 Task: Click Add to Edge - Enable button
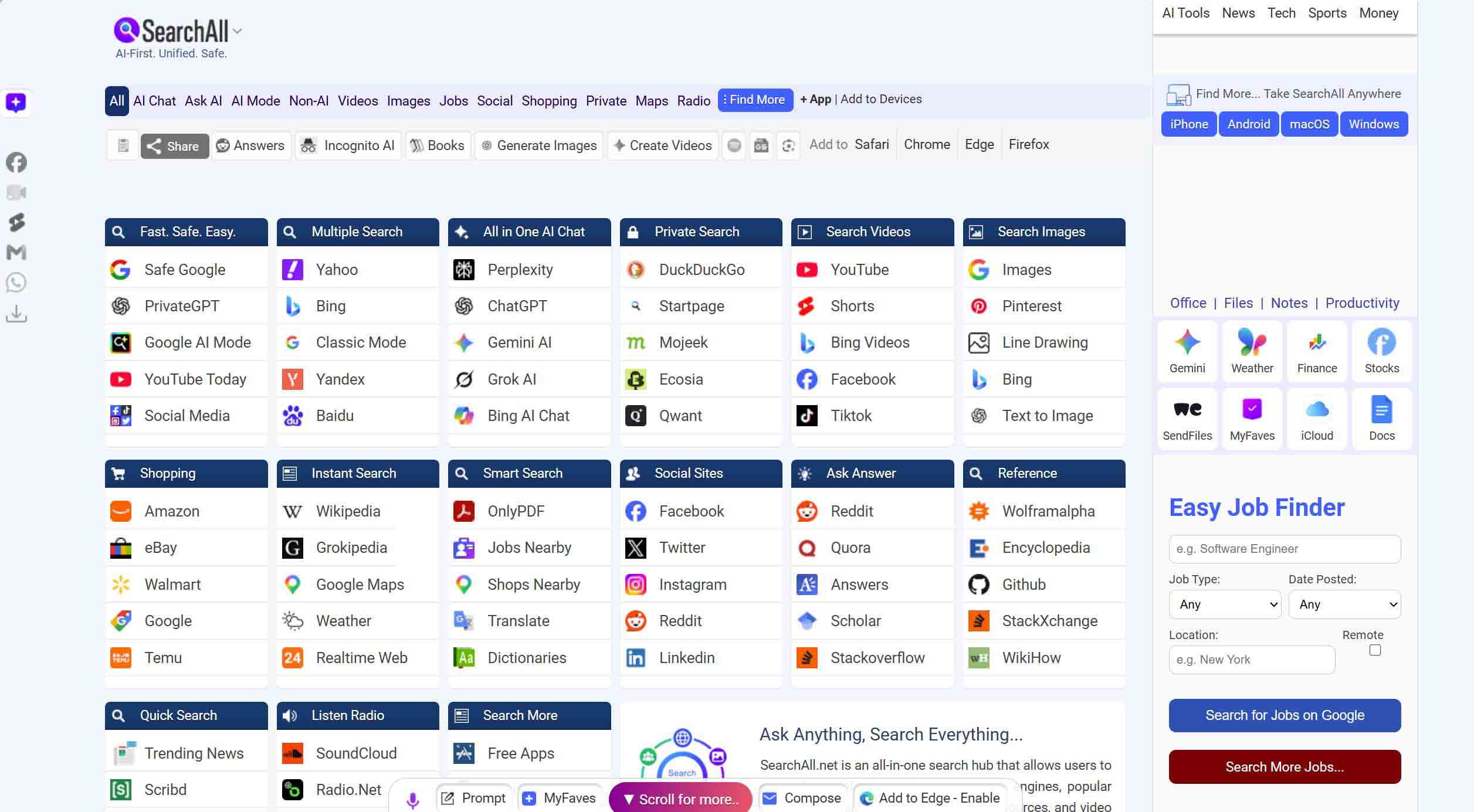point(930,798)
